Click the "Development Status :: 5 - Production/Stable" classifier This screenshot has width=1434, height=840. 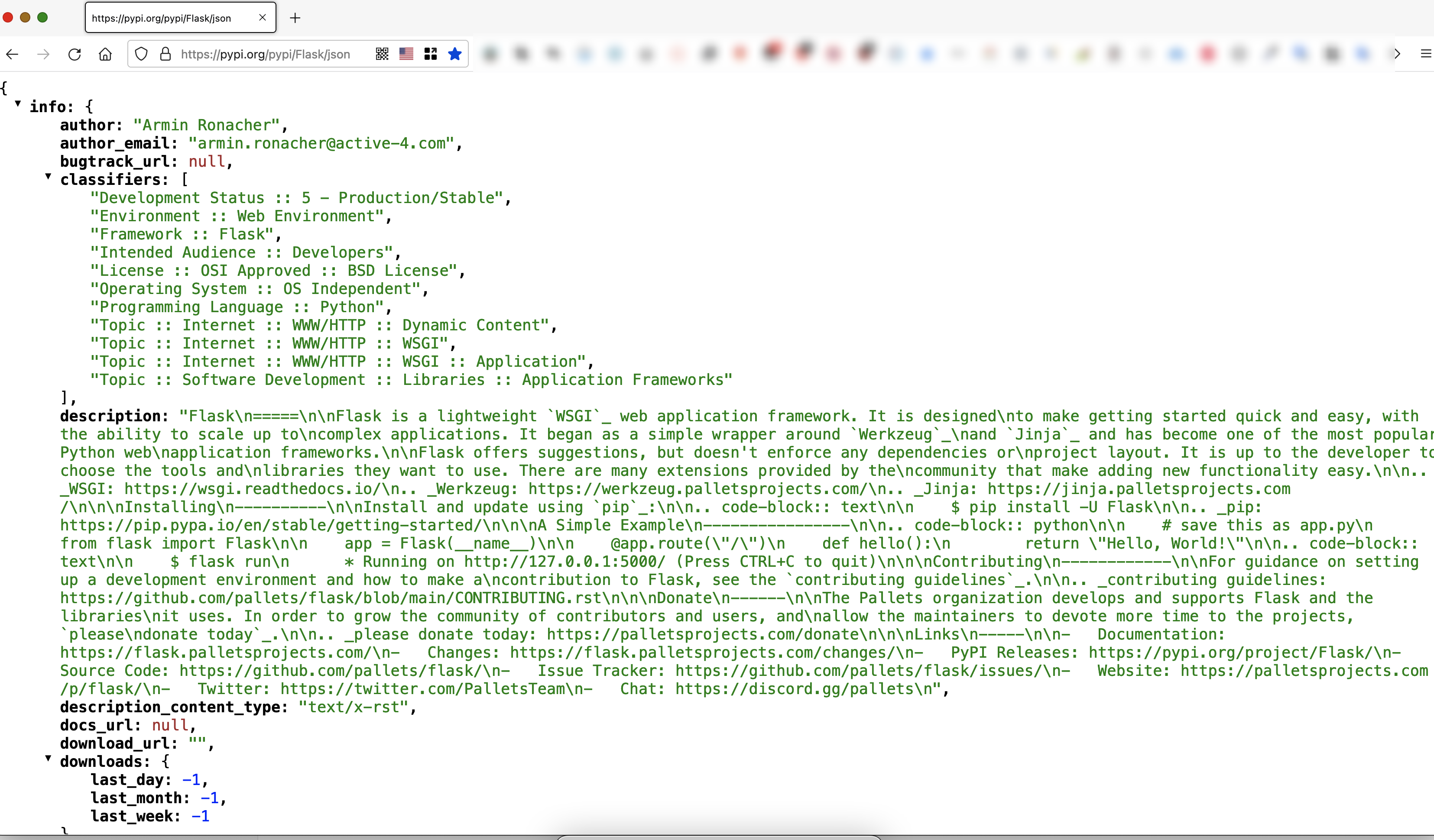(x=297, y=198)
